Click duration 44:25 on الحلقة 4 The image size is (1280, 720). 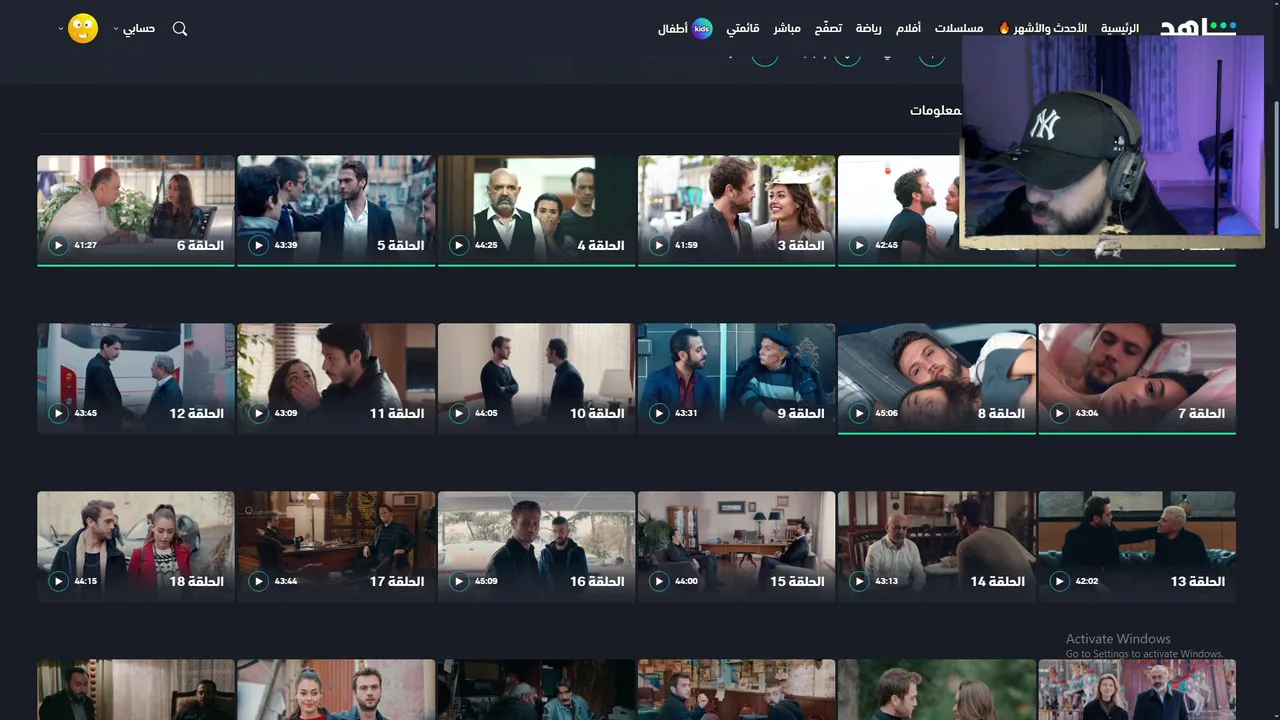point(486,245)
